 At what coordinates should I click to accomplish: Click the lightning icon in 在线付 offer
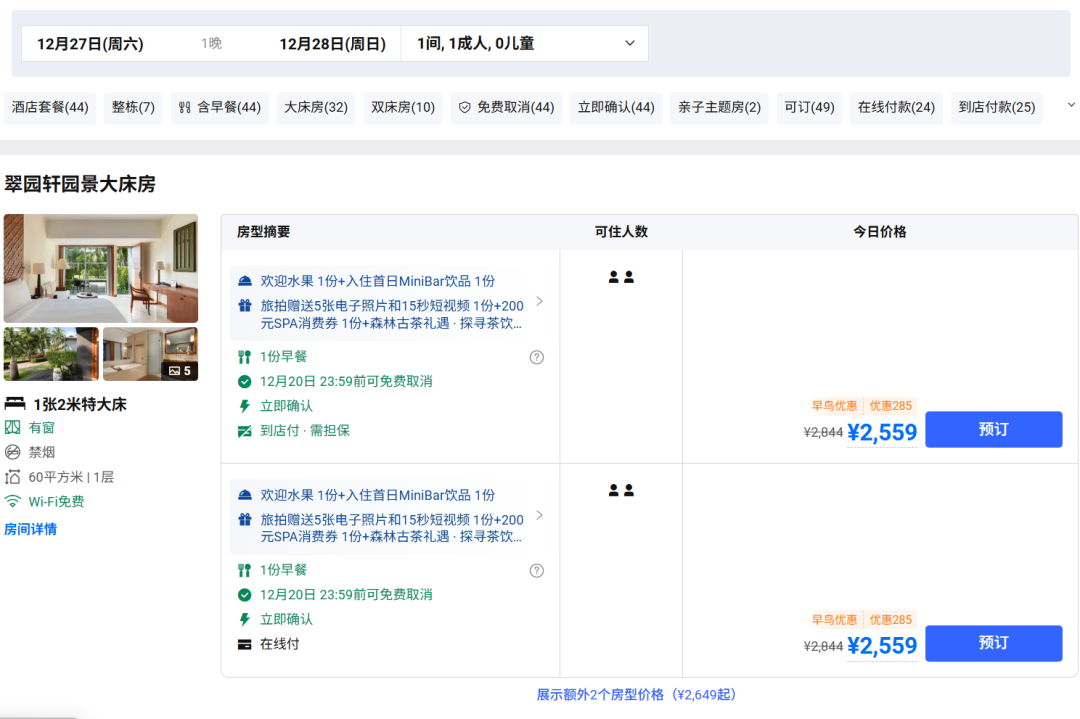[245, 620]
